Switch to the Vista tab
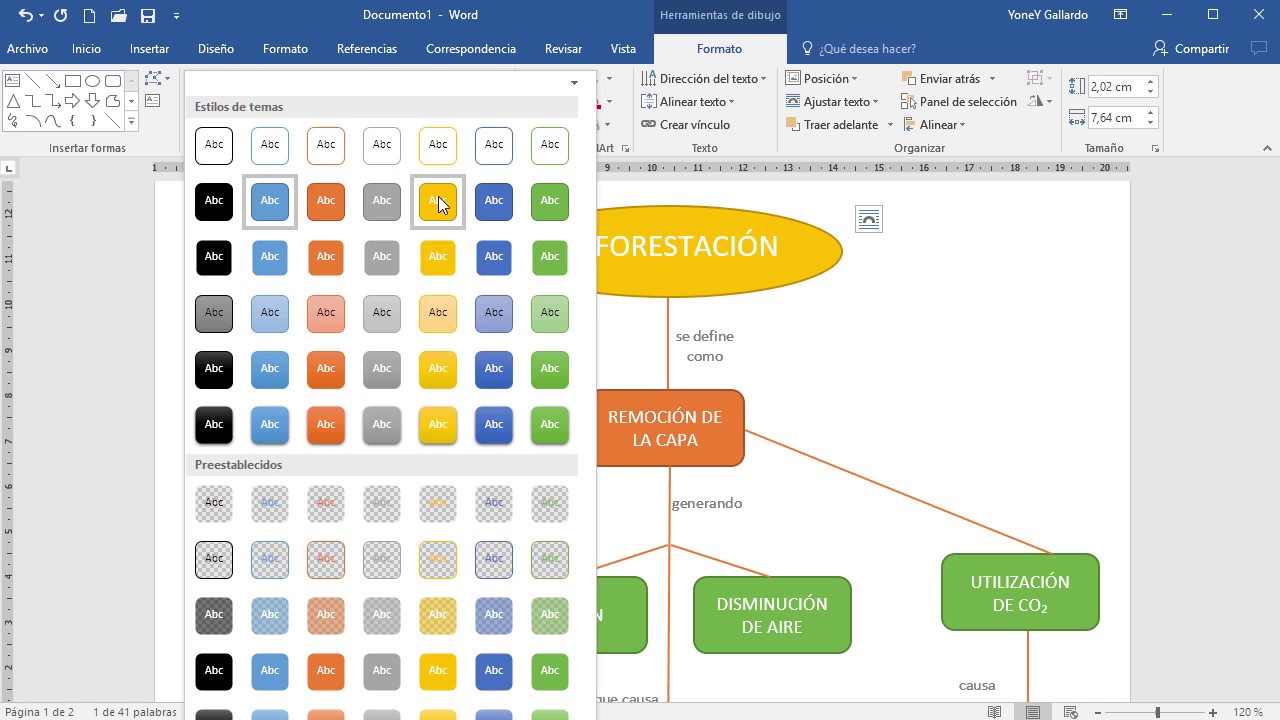Image resolution: width=1280 pixels, height=720 pixels. coord(623,48)
